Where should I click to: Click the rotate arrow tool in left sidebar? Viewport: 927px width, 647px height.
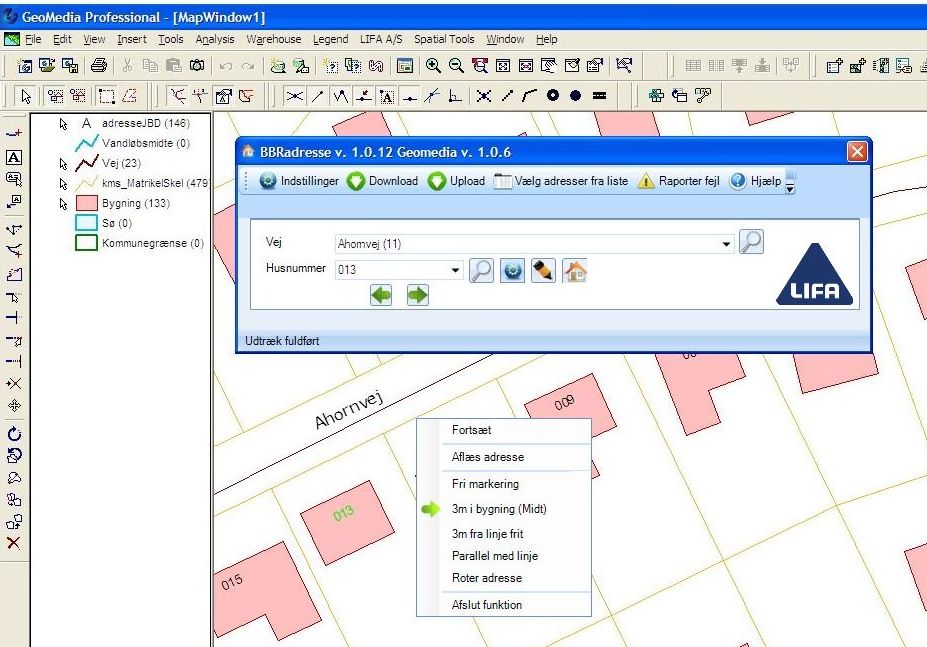(14, 434)
